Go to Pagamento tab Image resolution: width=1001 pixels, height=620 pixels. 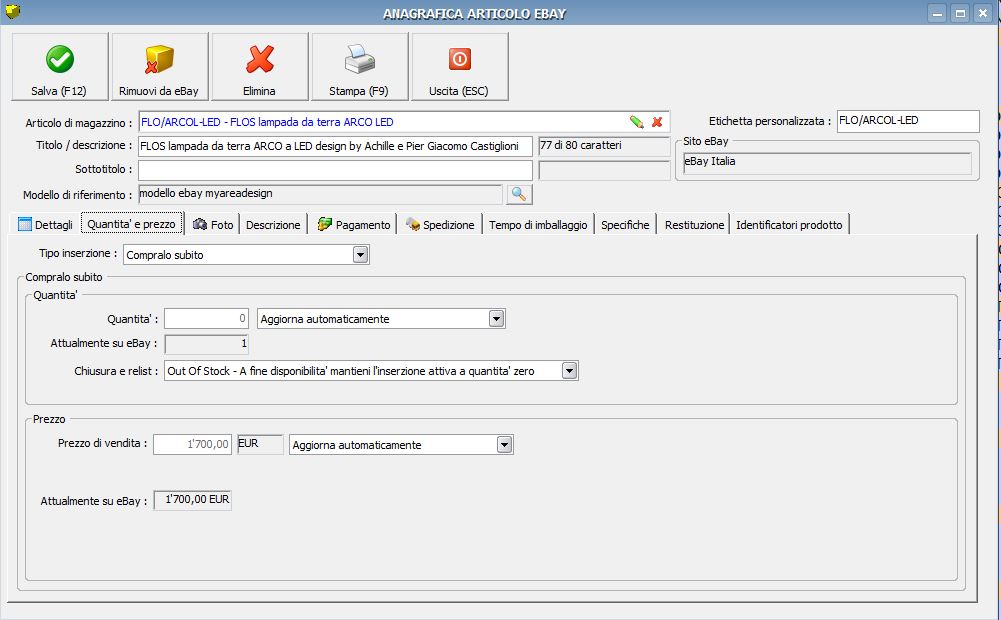(x=354, y=225)
